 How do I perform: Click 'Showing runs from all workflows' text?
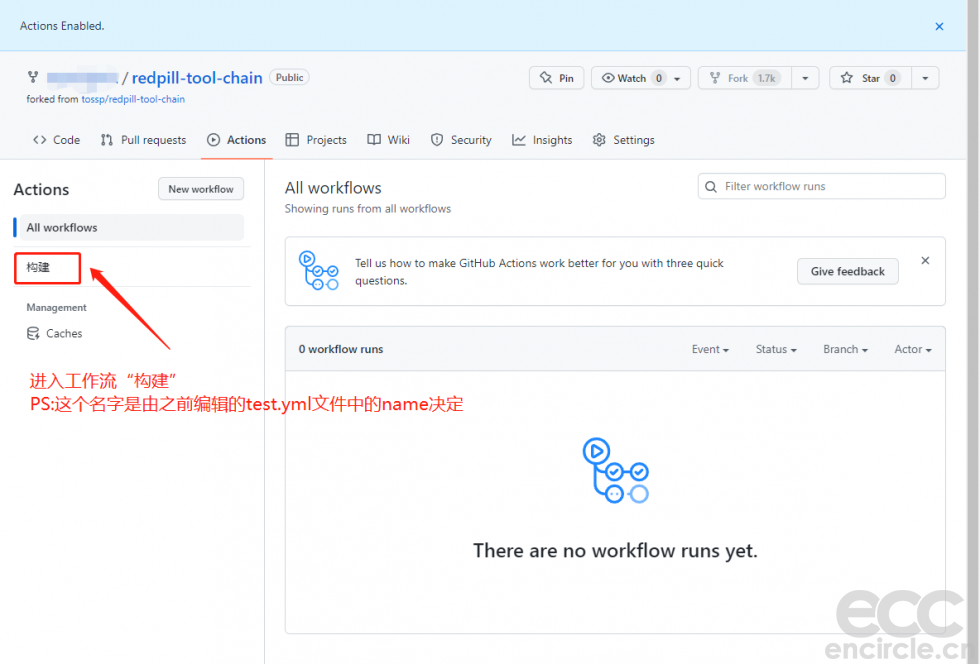coord(368,209)
